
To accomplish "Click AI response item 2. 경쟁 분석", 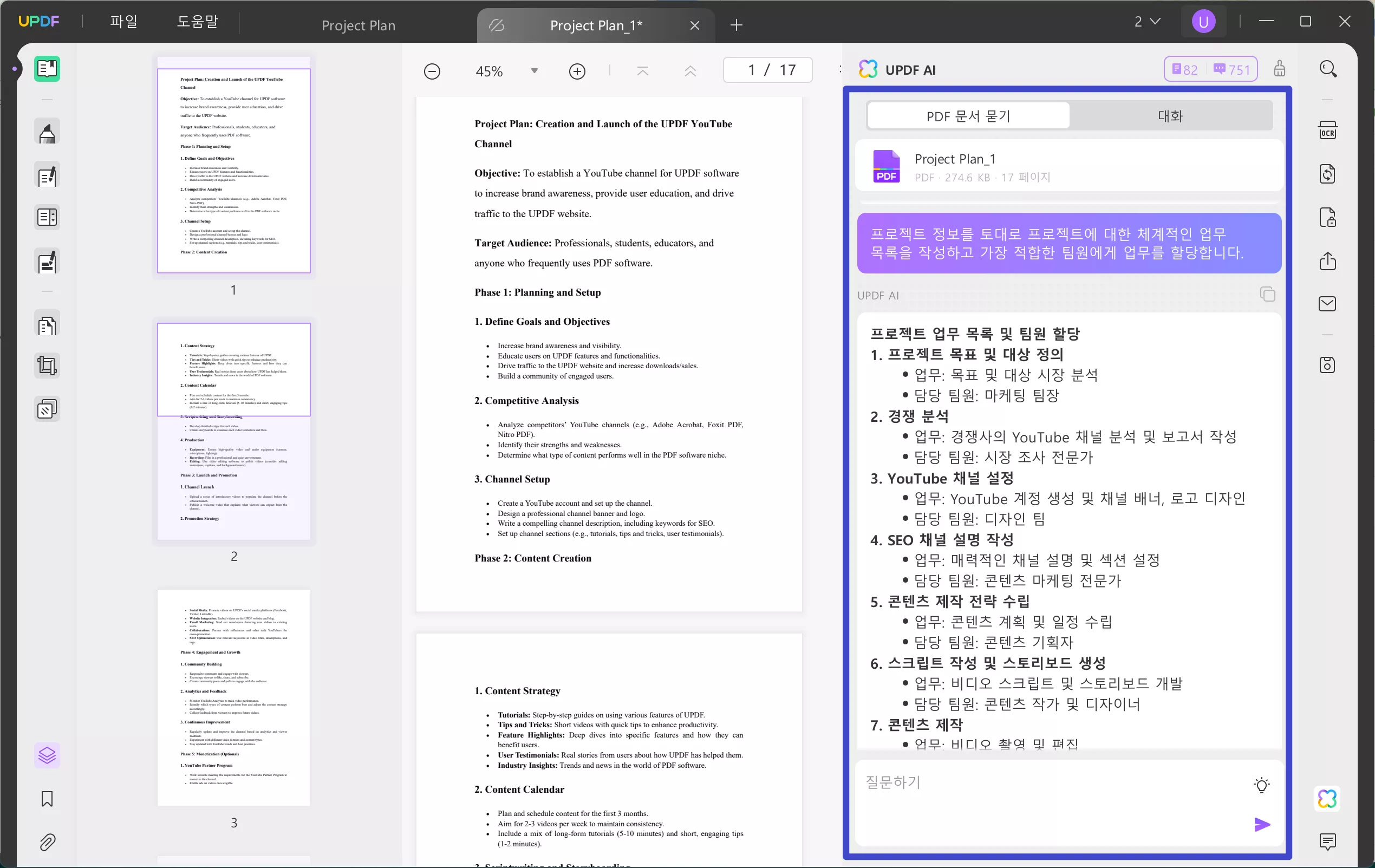I will point(909,416).
